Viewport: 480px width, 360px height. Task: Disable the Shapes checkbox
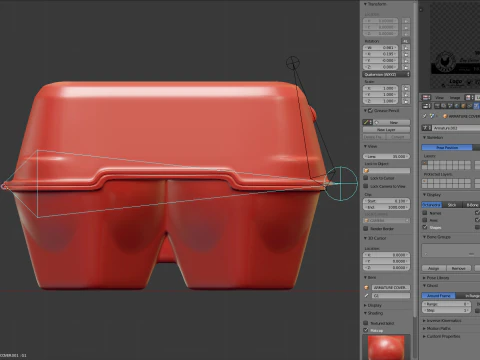point(425,227)
